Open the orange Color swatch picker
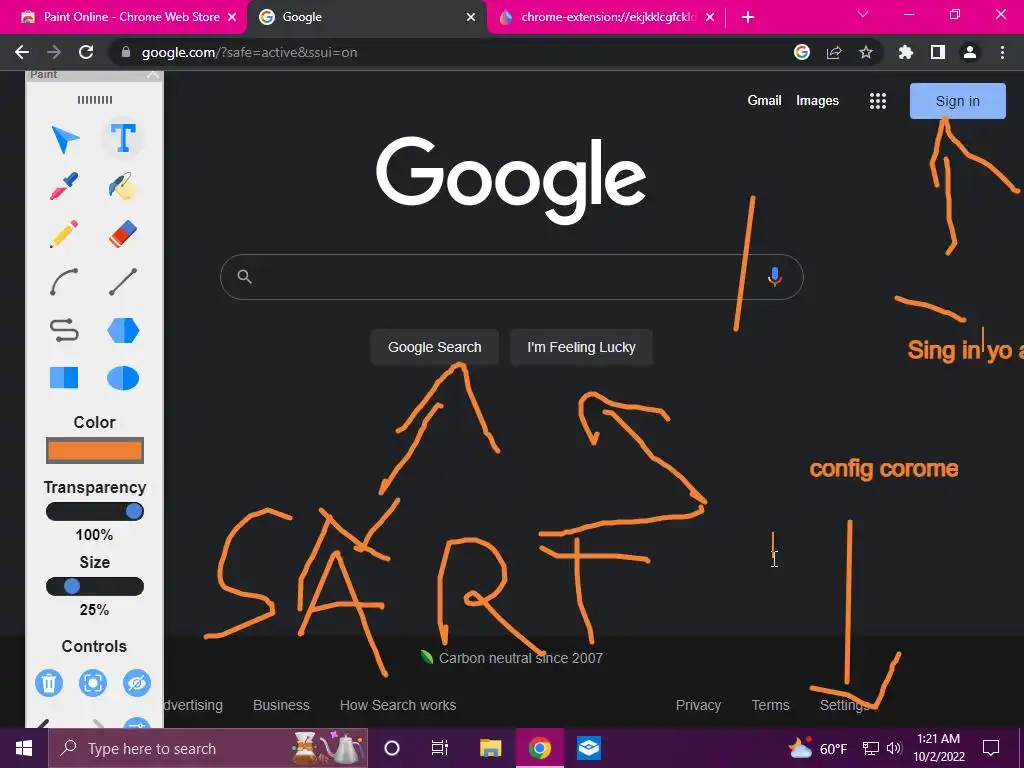Image resolution: width=1024 pixels, height=768 pixels. 95,451
